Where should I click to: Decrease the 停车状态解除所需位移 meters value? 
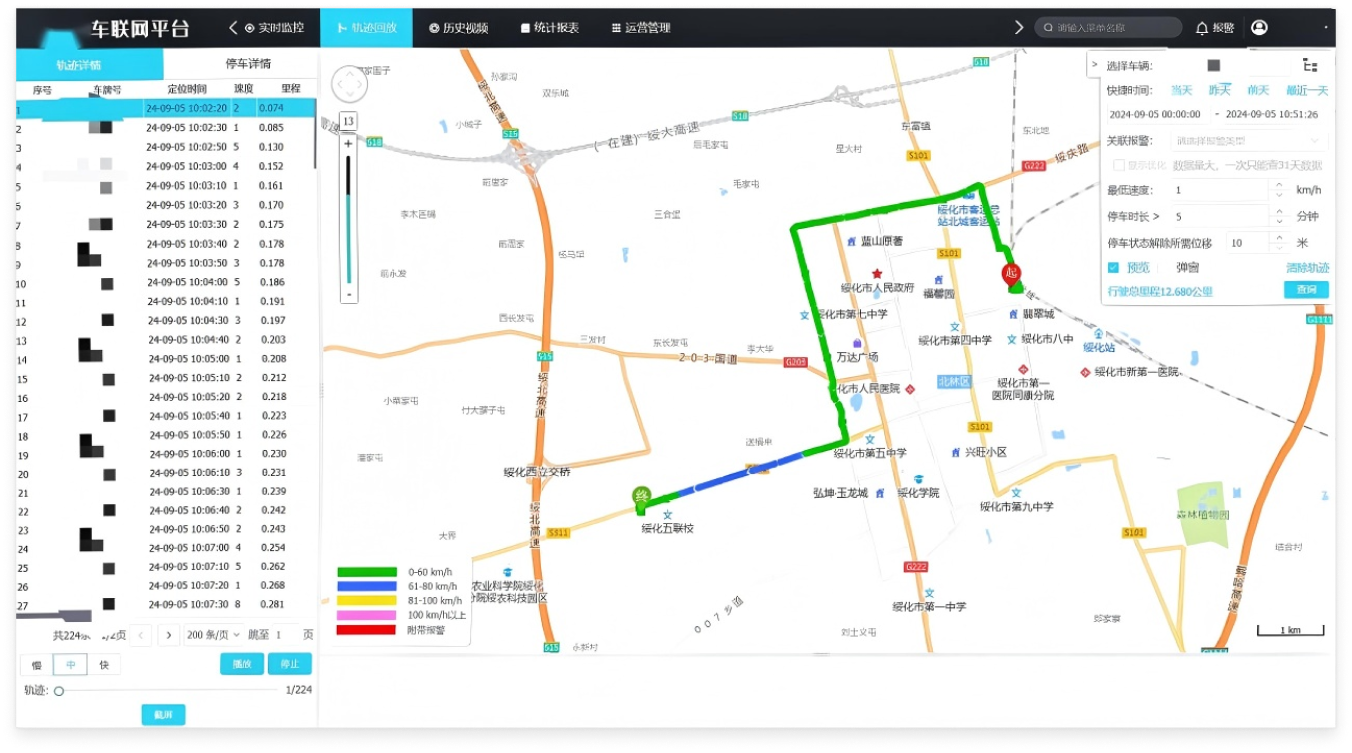[x=1279, y=247]
